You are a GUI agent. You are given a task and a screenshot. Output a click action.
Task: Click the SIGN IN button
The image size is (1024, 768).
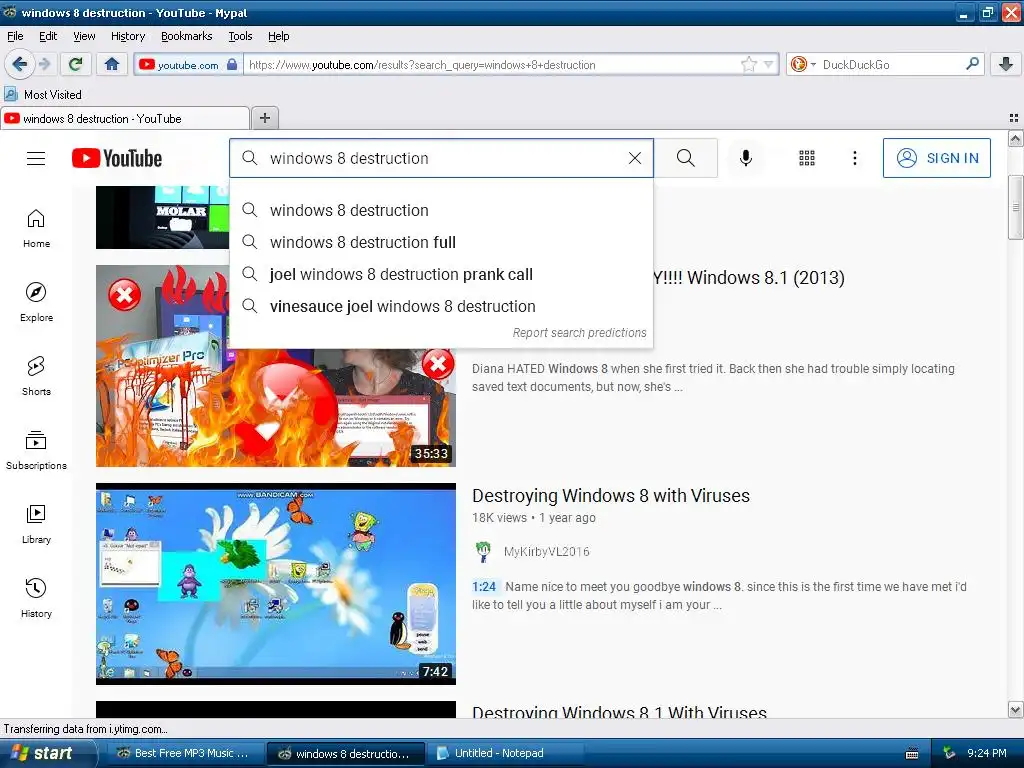[x=936, y=158]
